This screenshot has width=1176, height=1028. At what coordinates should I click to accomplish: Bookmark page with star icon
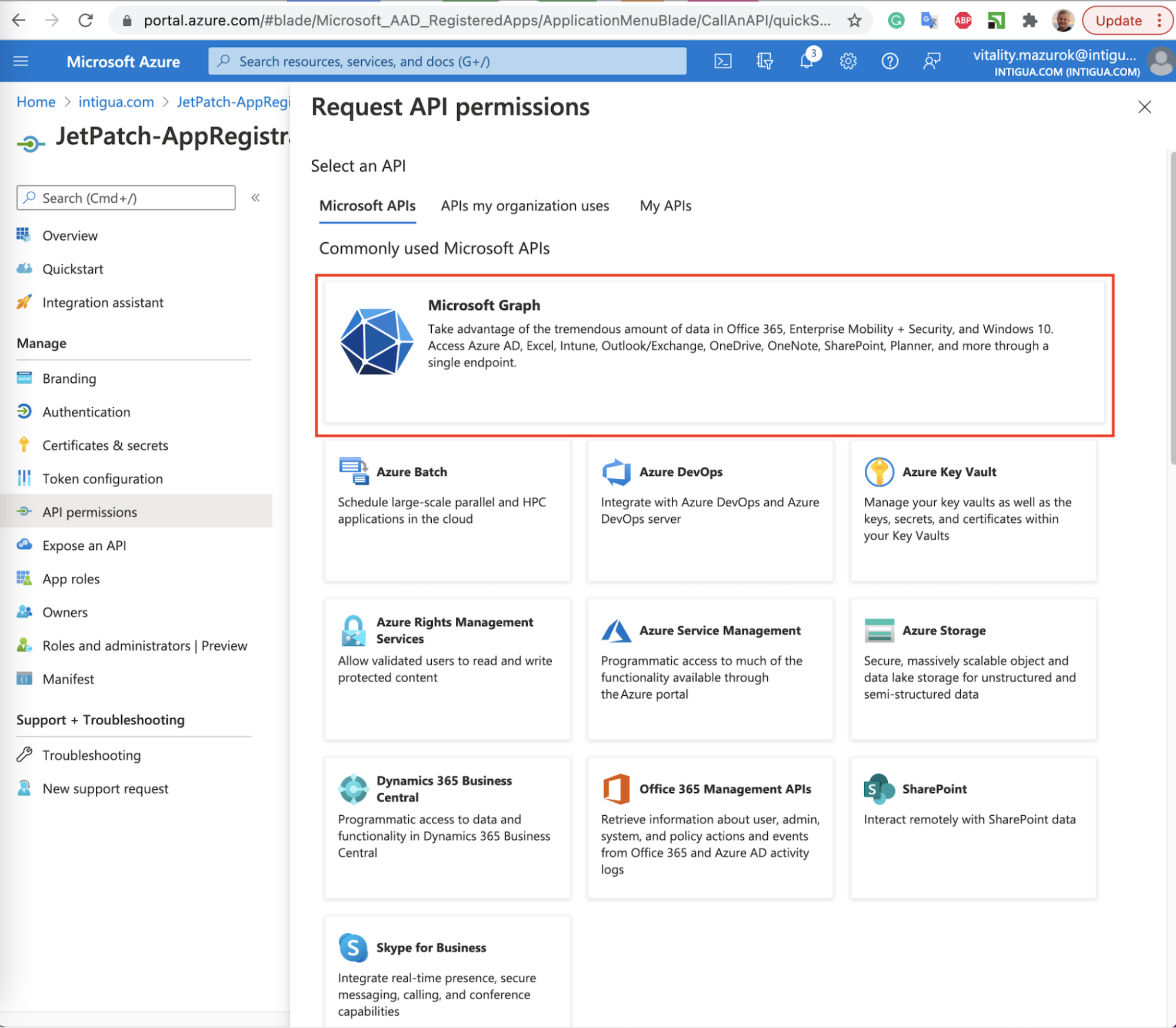tap(854, 21)
